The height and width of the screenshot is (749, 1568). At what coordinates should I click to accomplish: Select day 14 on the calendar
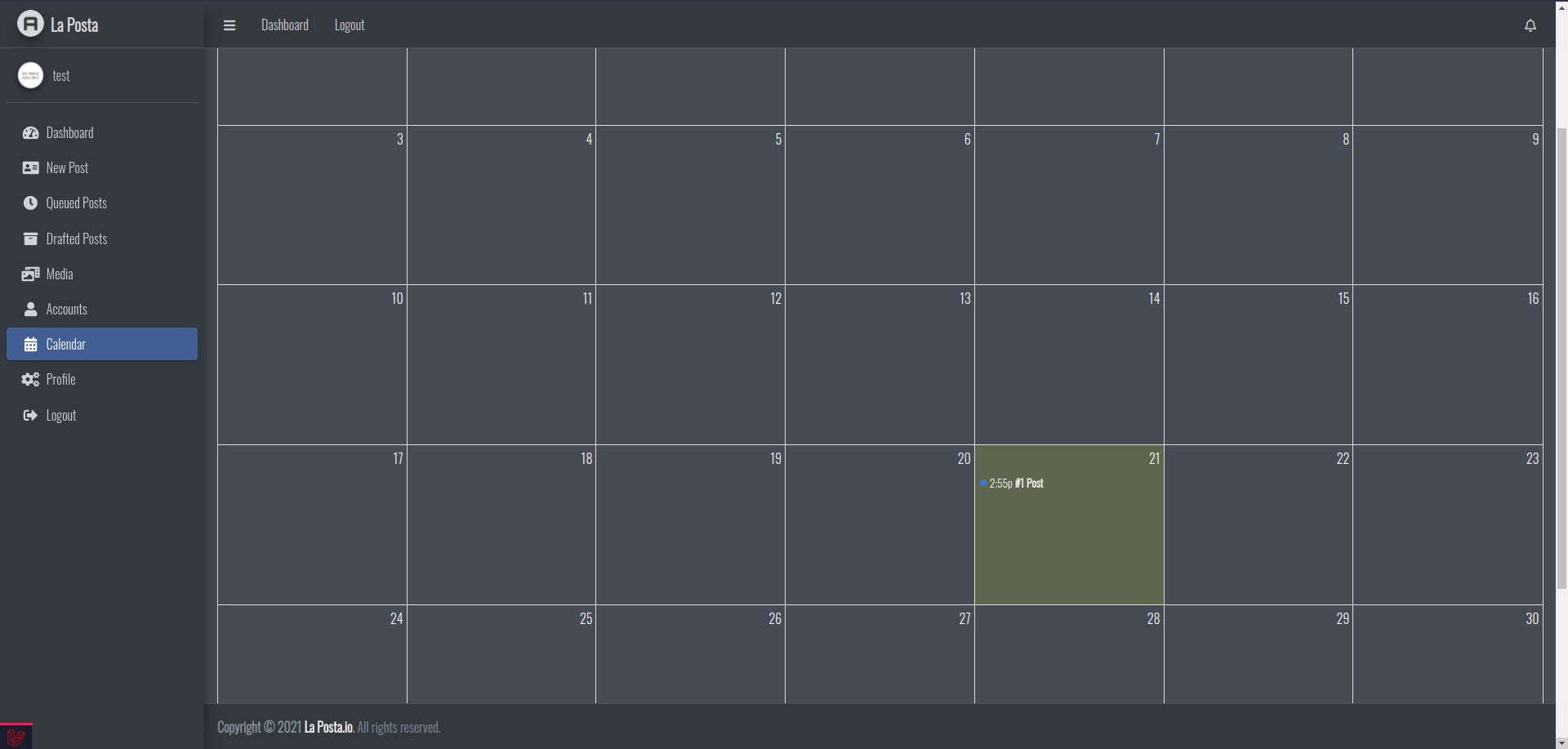[1155, 298]
